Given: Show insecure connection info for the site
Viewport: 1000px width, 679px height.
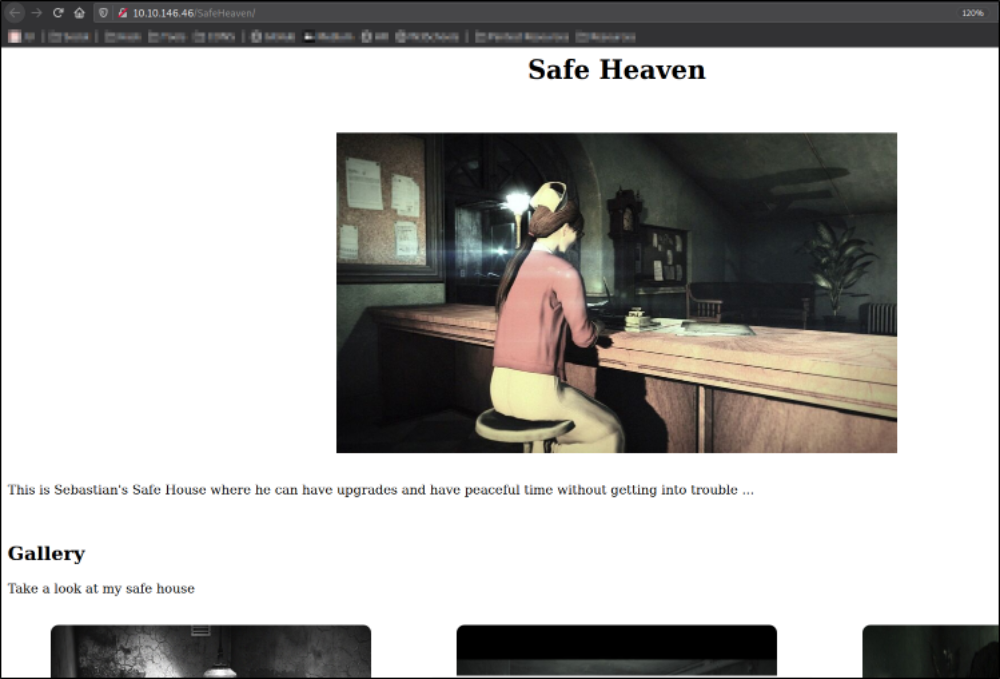Looking at the screenshot, I should [122, 13].
